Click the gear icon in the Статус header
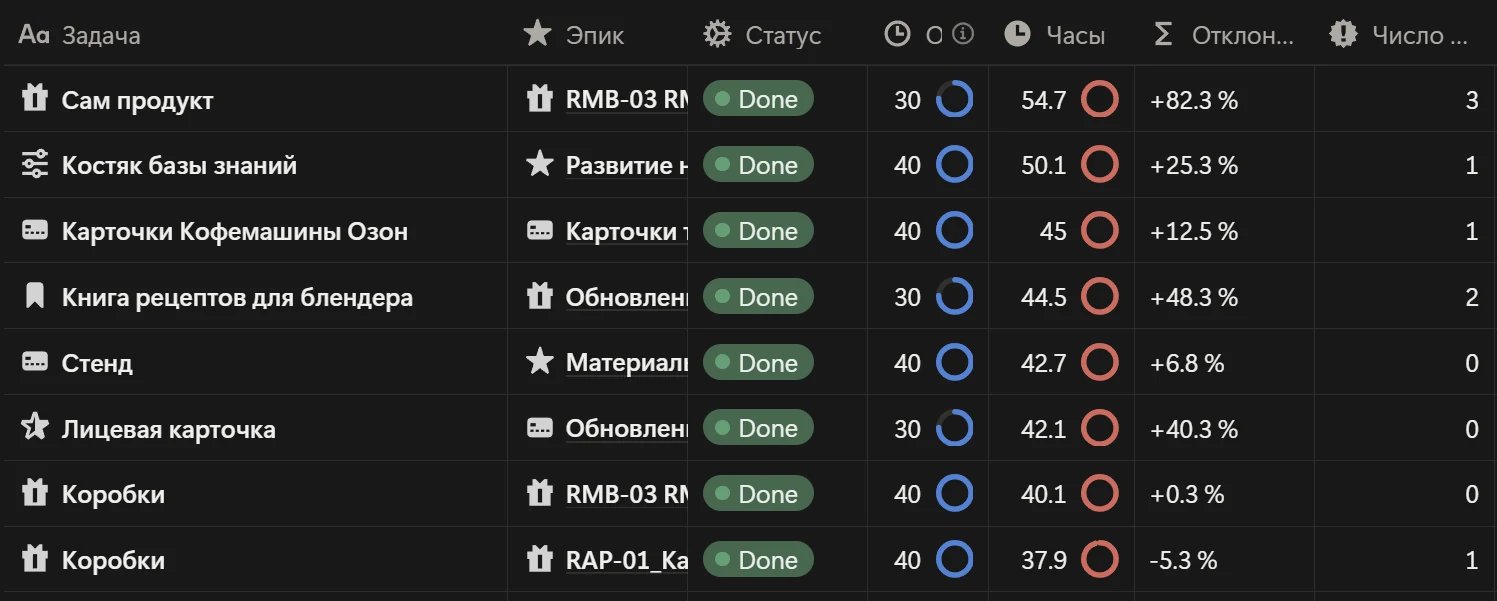The height and width of the screenshot is (601, 1497). pos(717,34)
